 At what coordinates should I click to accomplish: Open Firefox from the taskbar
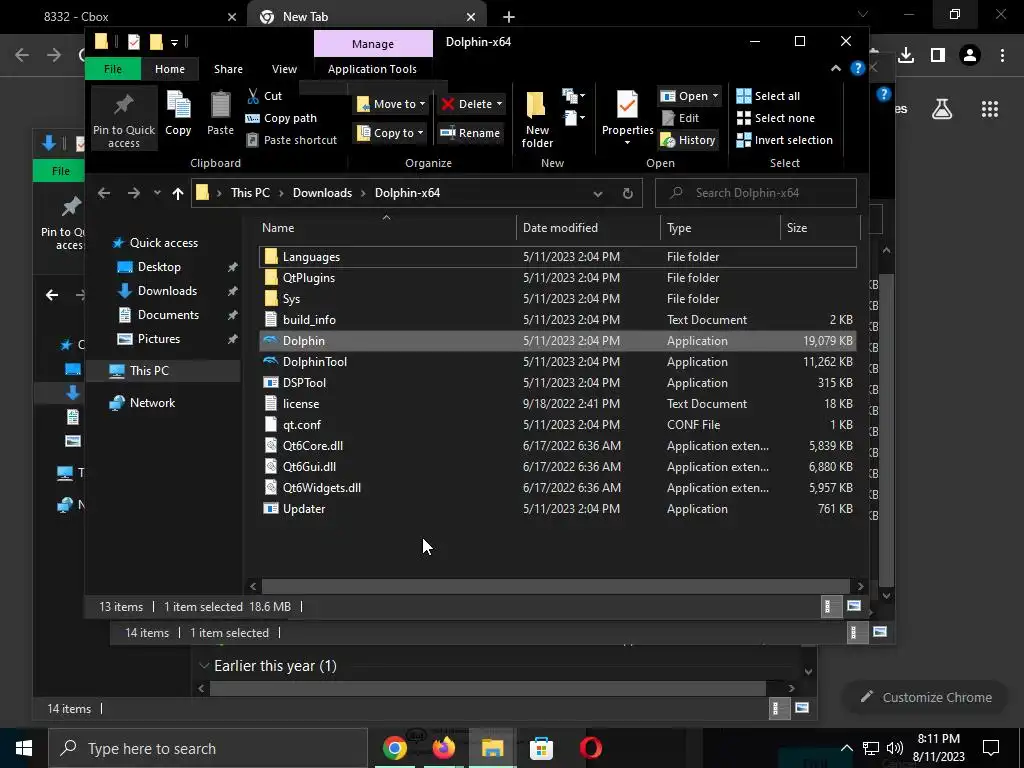coord(443,748)
